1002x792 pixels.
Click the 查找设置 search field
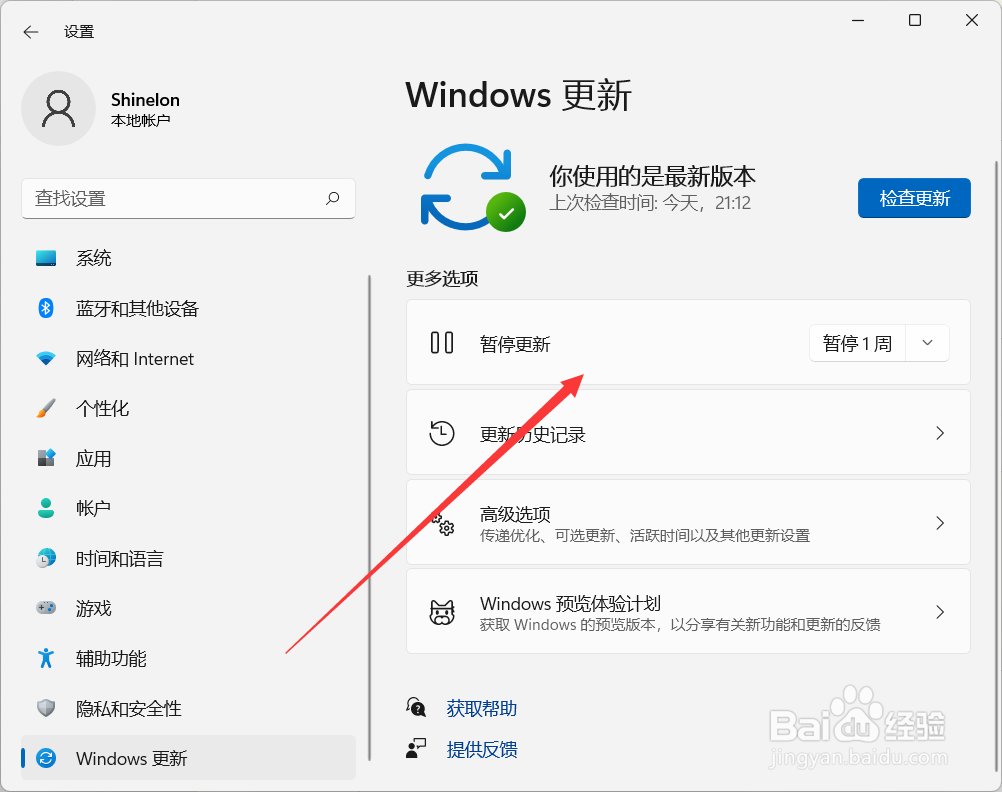click(189, 199)
